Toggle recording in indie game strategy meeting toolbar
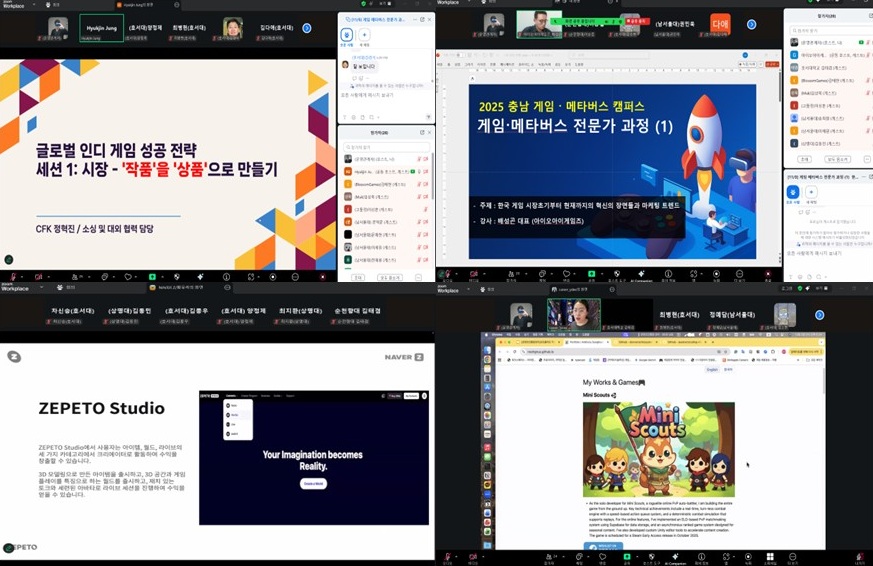 [x=273, y=277]
